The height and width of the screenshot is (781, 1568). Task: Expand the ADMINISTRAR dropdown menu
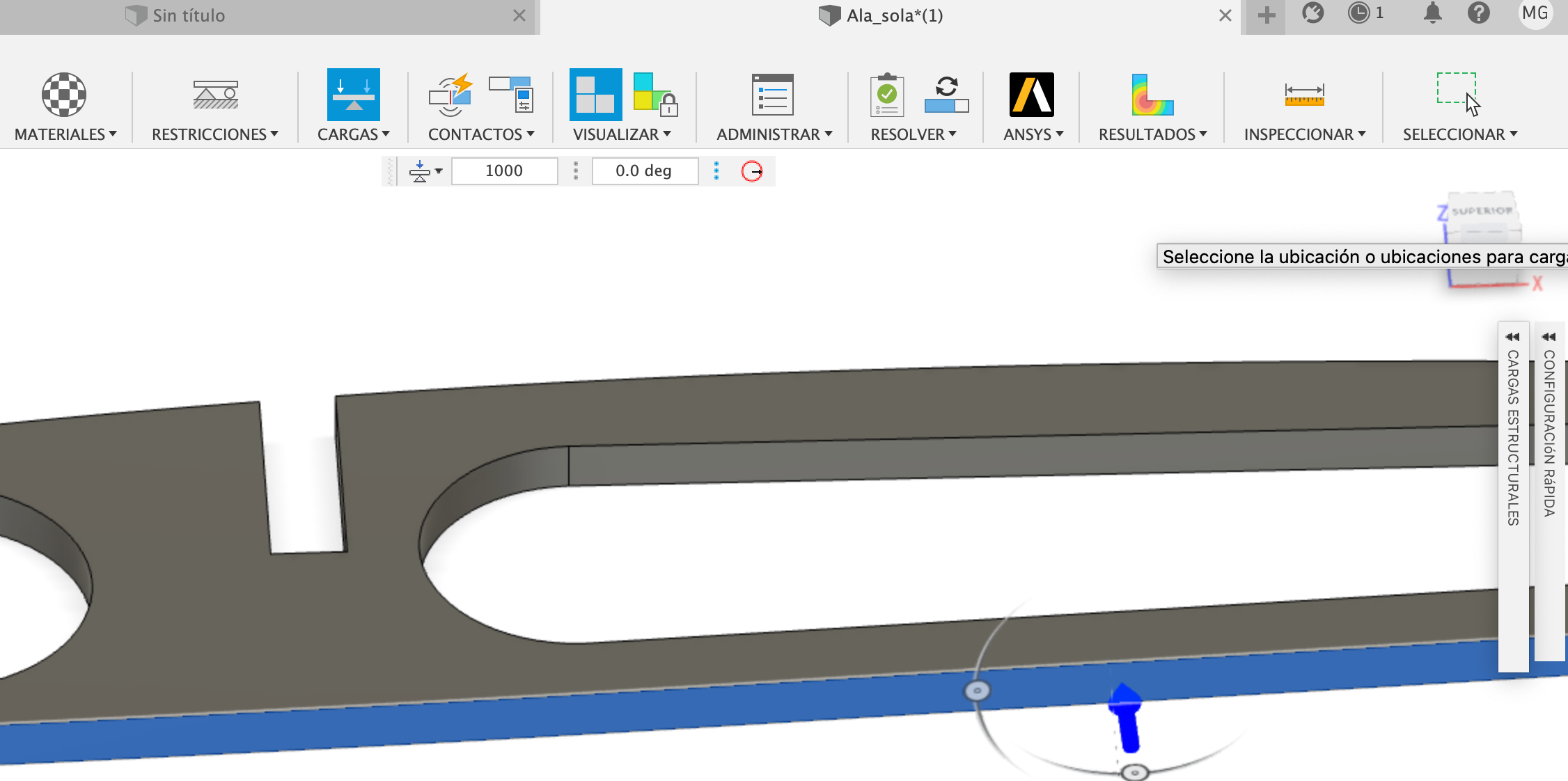click(774, 134)
